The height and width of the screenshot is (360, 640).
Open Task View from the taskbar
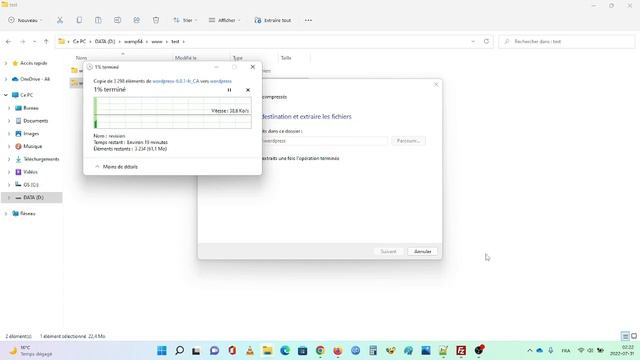(196, 351)
